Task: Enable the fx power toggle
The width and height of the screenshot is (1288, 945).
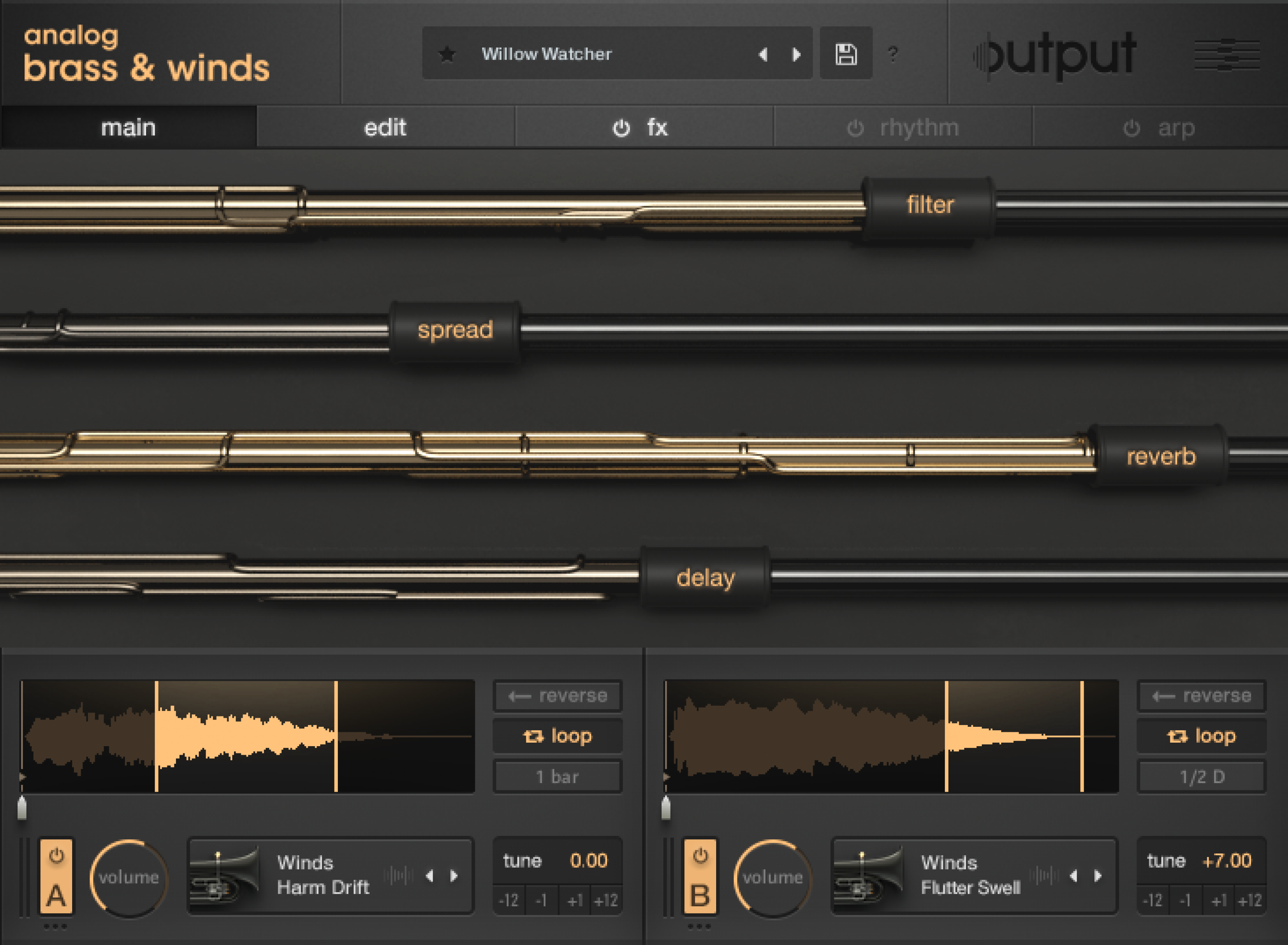Action: 621,128
